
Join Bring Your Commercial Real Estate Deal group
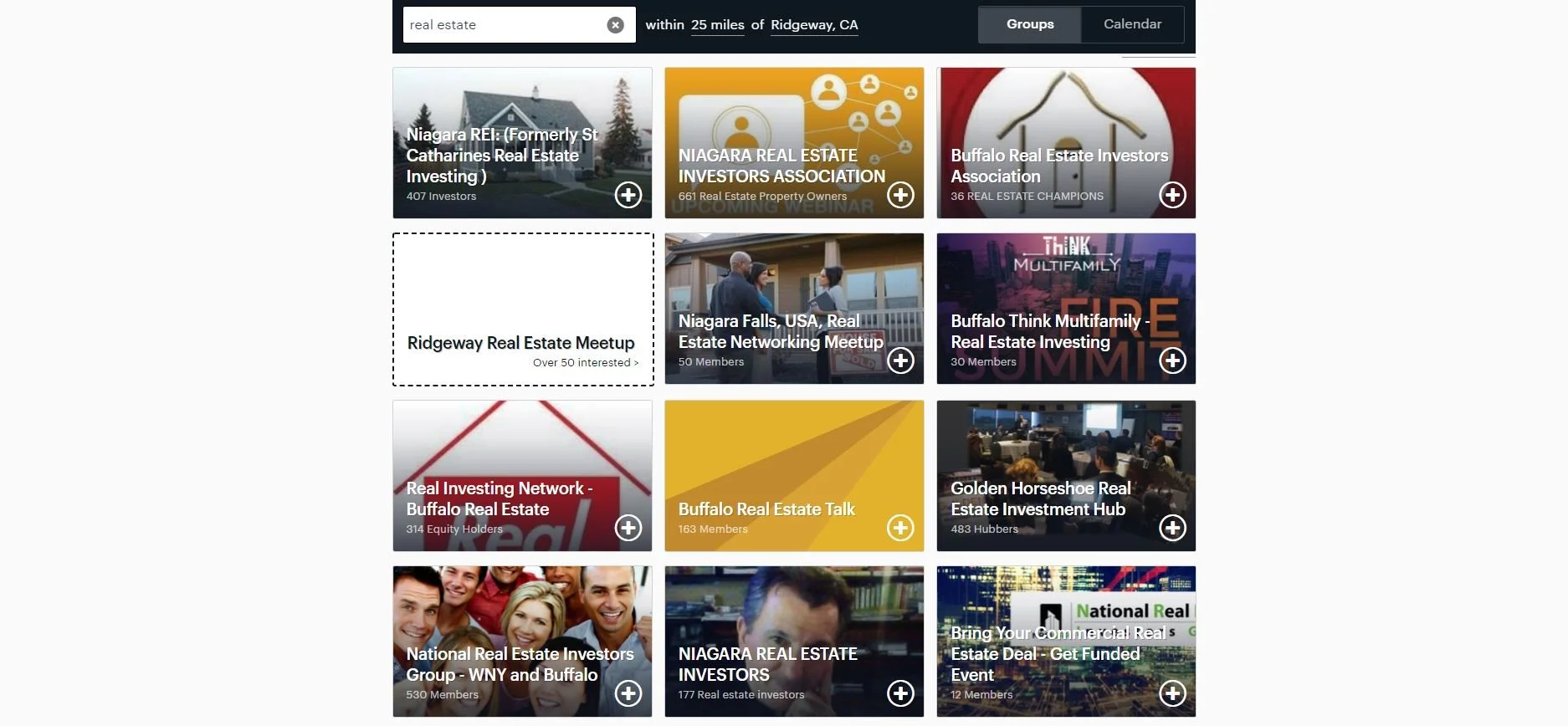pyautogui.click(x=1172, y=693)
